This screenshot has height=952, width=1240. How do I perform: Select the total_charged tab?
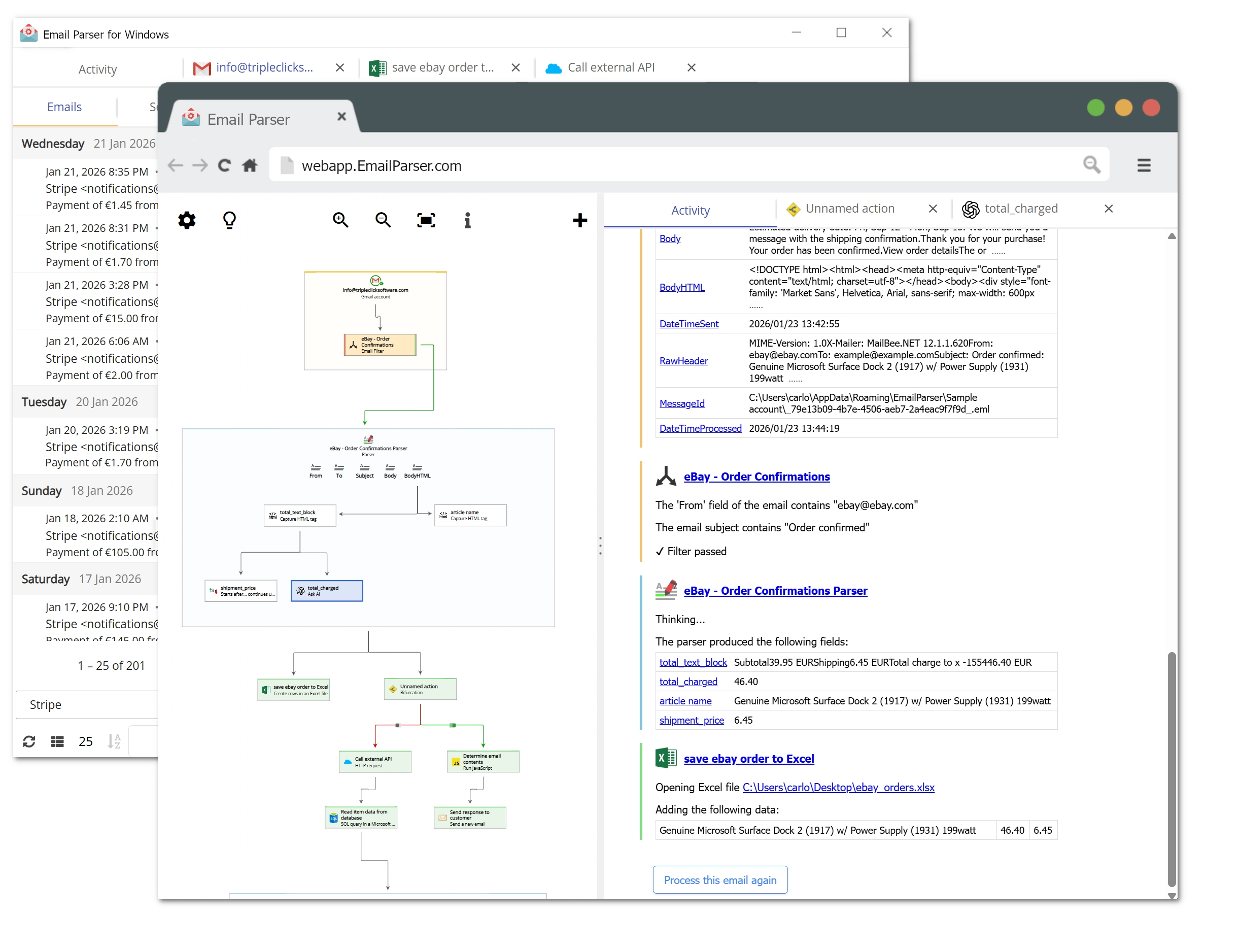tap(1021, 208)
